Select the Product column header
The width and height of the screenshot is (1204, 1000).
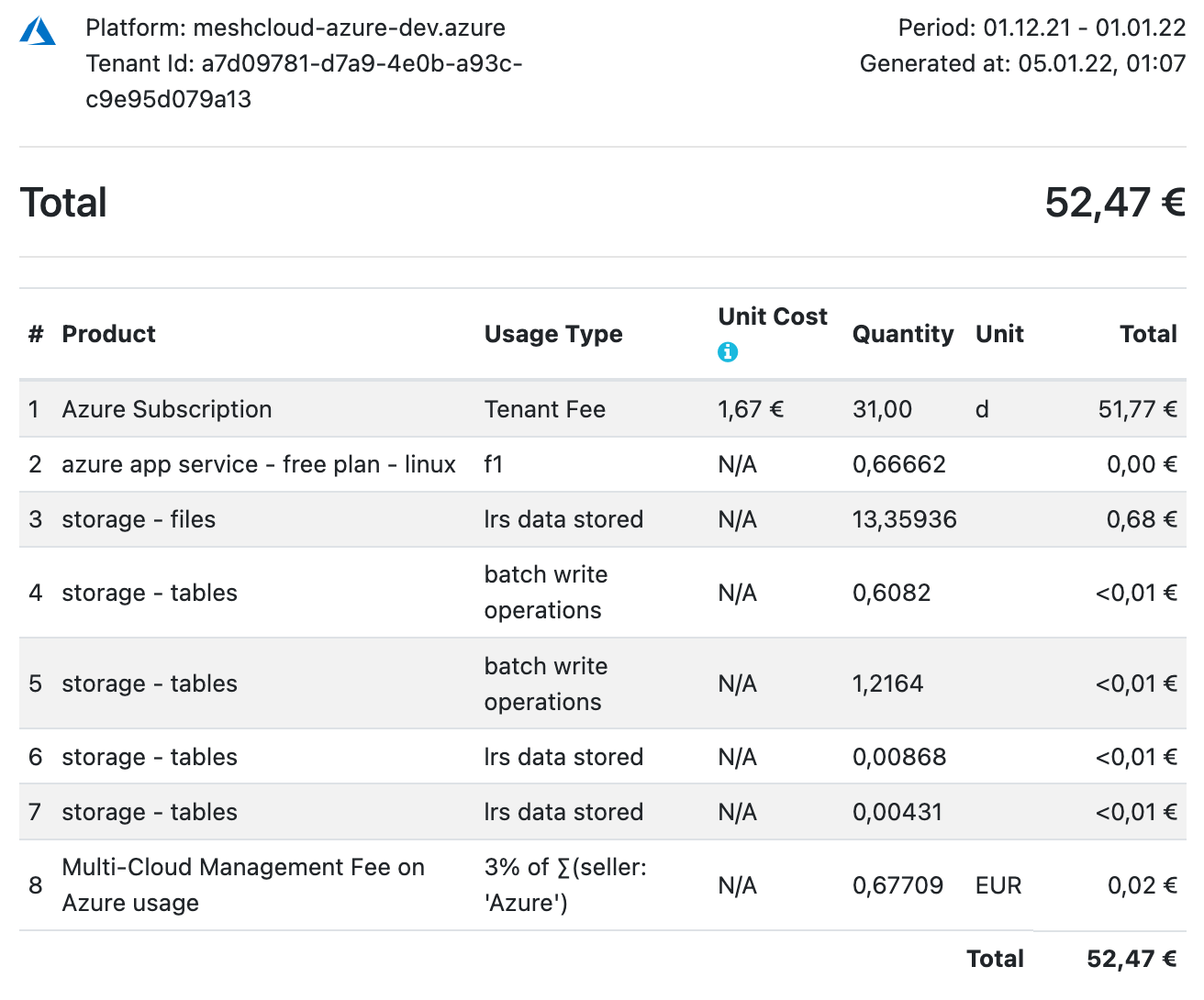pos(108,334)
